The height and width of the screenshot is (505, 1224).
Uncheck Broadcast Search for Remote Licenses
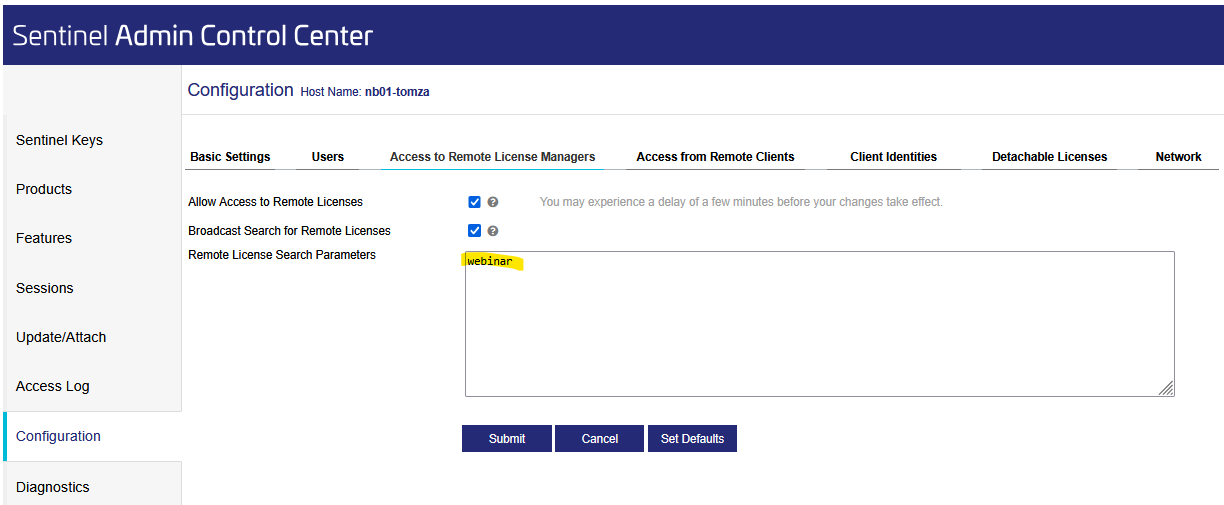[475, 231]
